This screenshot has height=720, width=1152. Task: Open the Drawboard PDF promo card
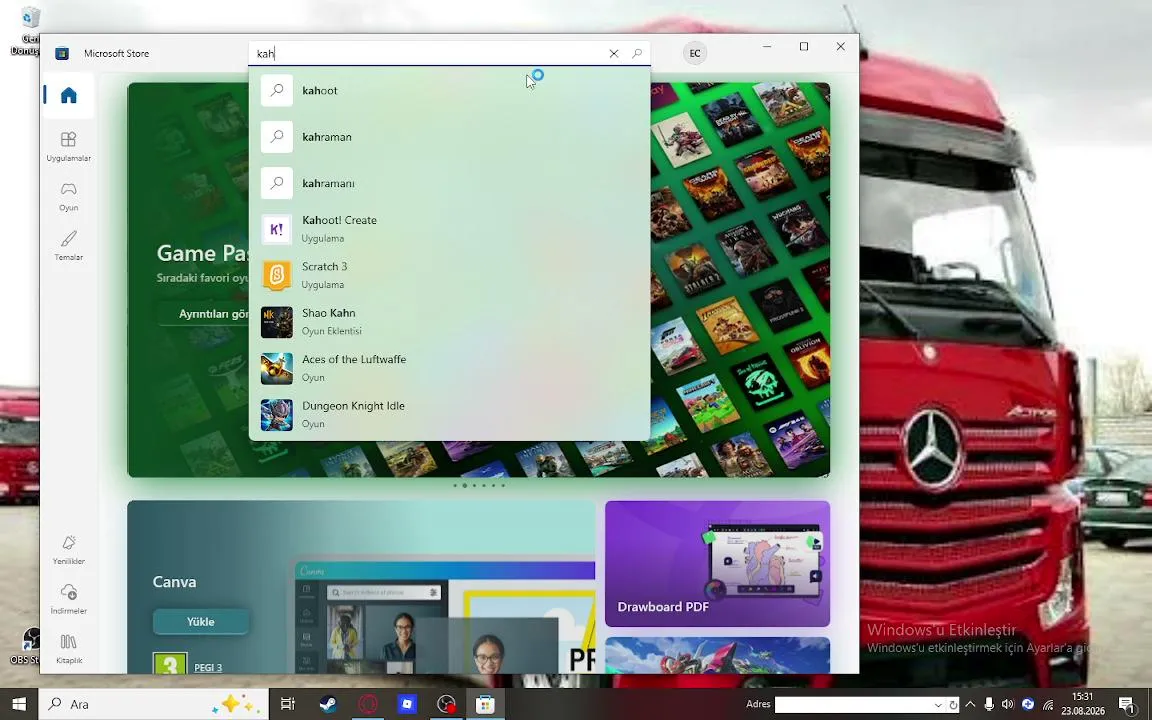[x=717, y=564]
